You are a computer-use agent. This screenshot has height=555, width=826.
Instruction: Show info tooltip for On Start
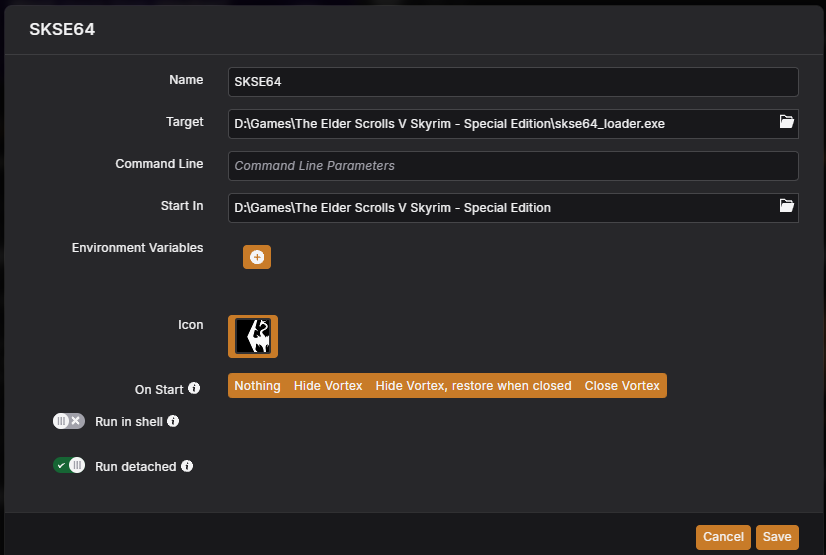194,388
